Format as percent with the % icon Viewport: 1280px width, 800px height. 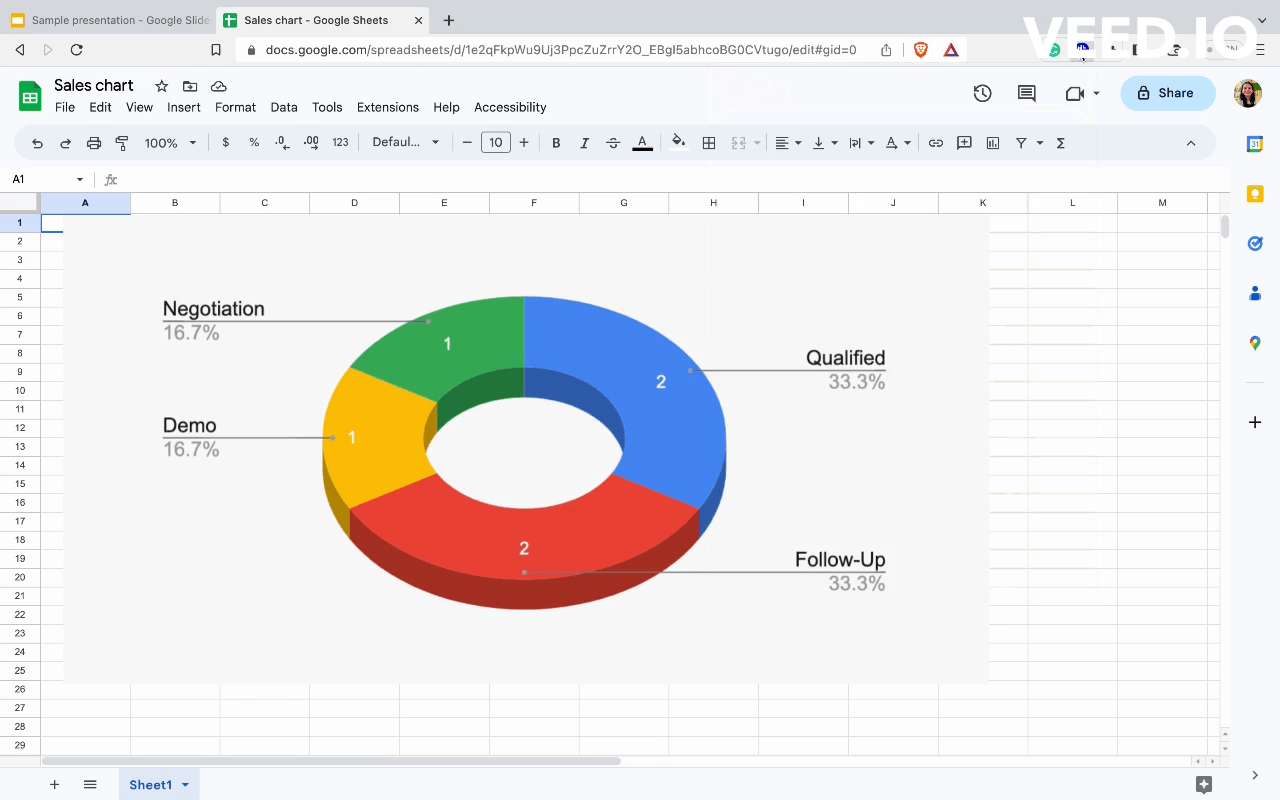[254, 143]
